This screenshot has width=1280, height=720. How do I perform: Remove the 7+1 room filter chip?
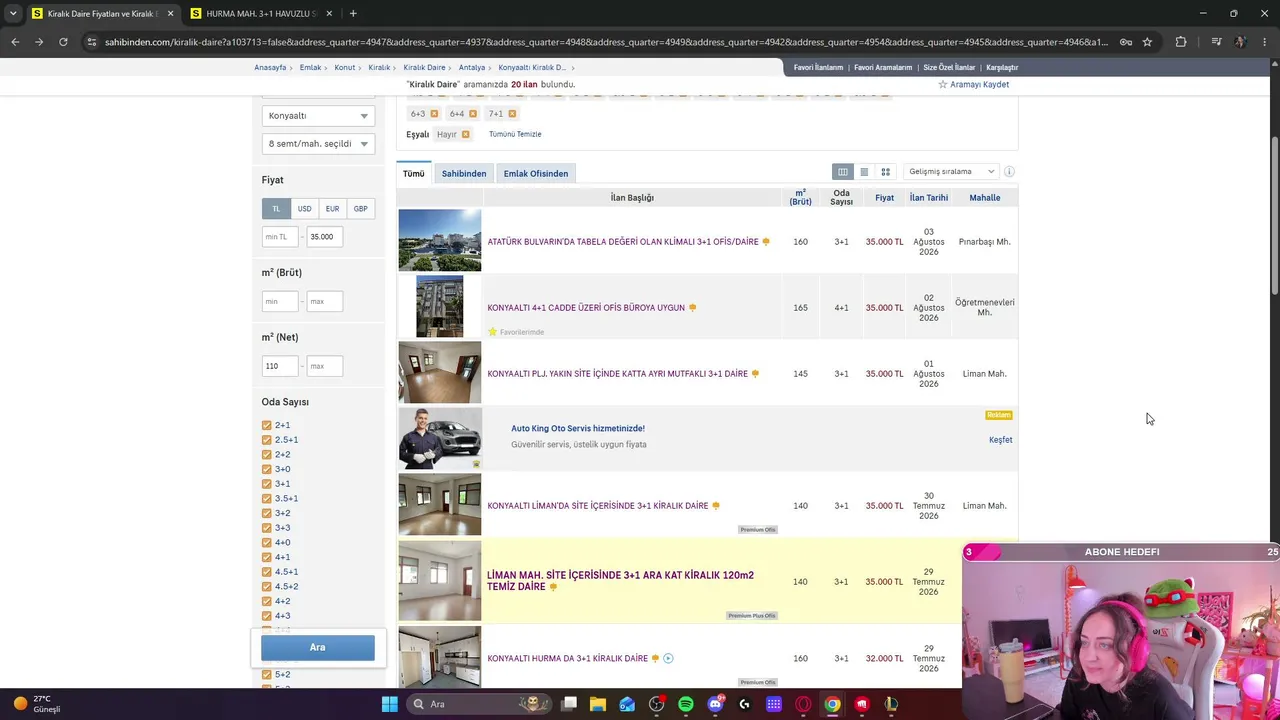tap(512, 114)
